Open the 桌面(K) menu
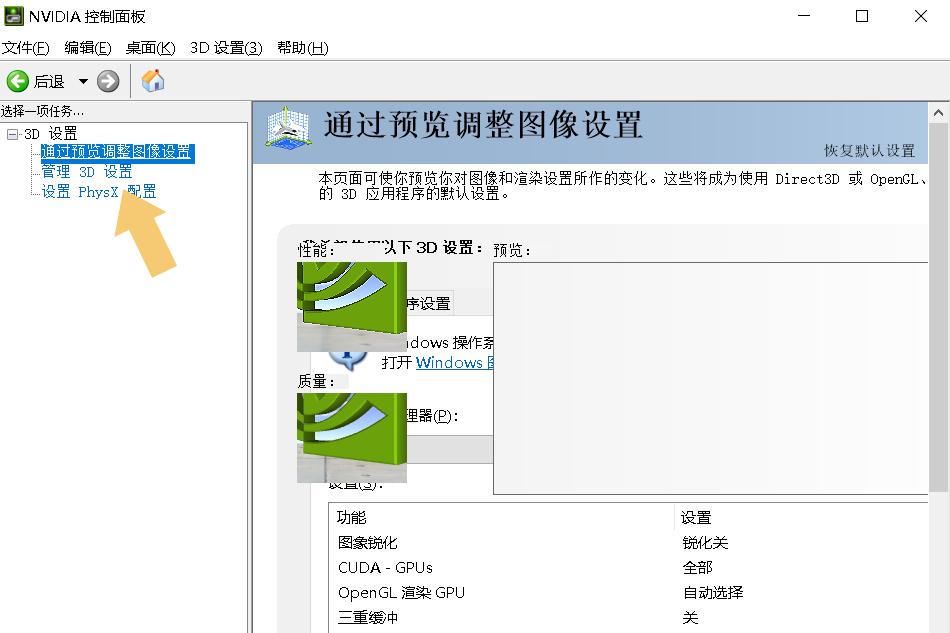 coord(148,47)
